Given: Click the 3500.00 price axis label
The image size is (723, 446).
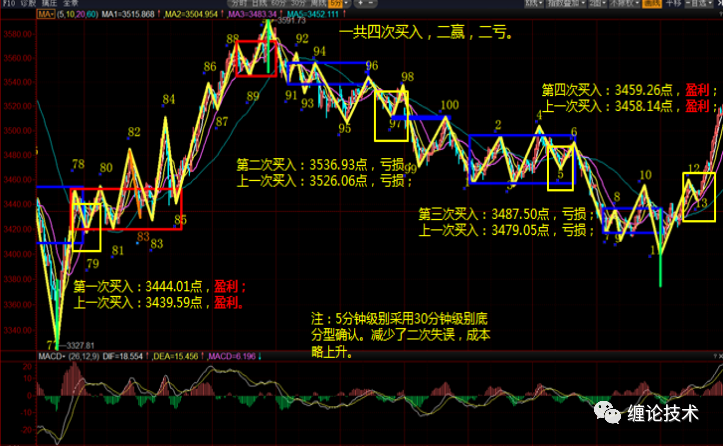Looking at the screenshot, I should point(17,131).
